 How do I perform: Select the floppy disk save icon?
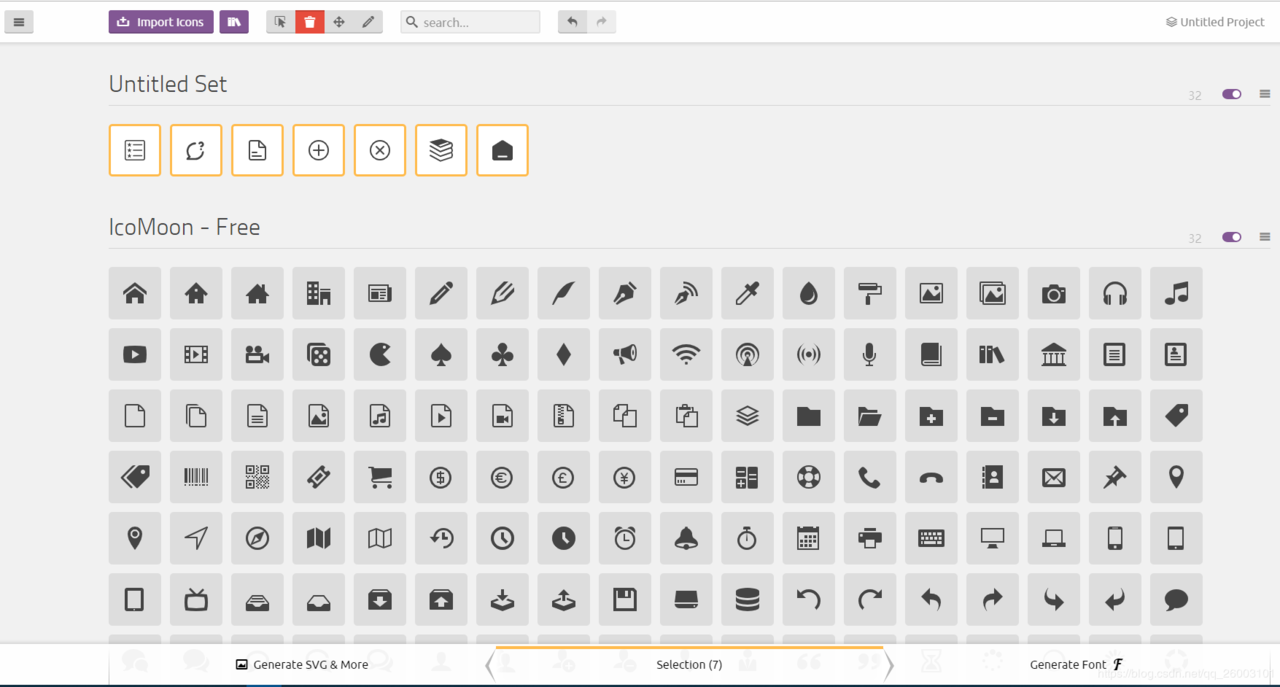tap(625, 599)
